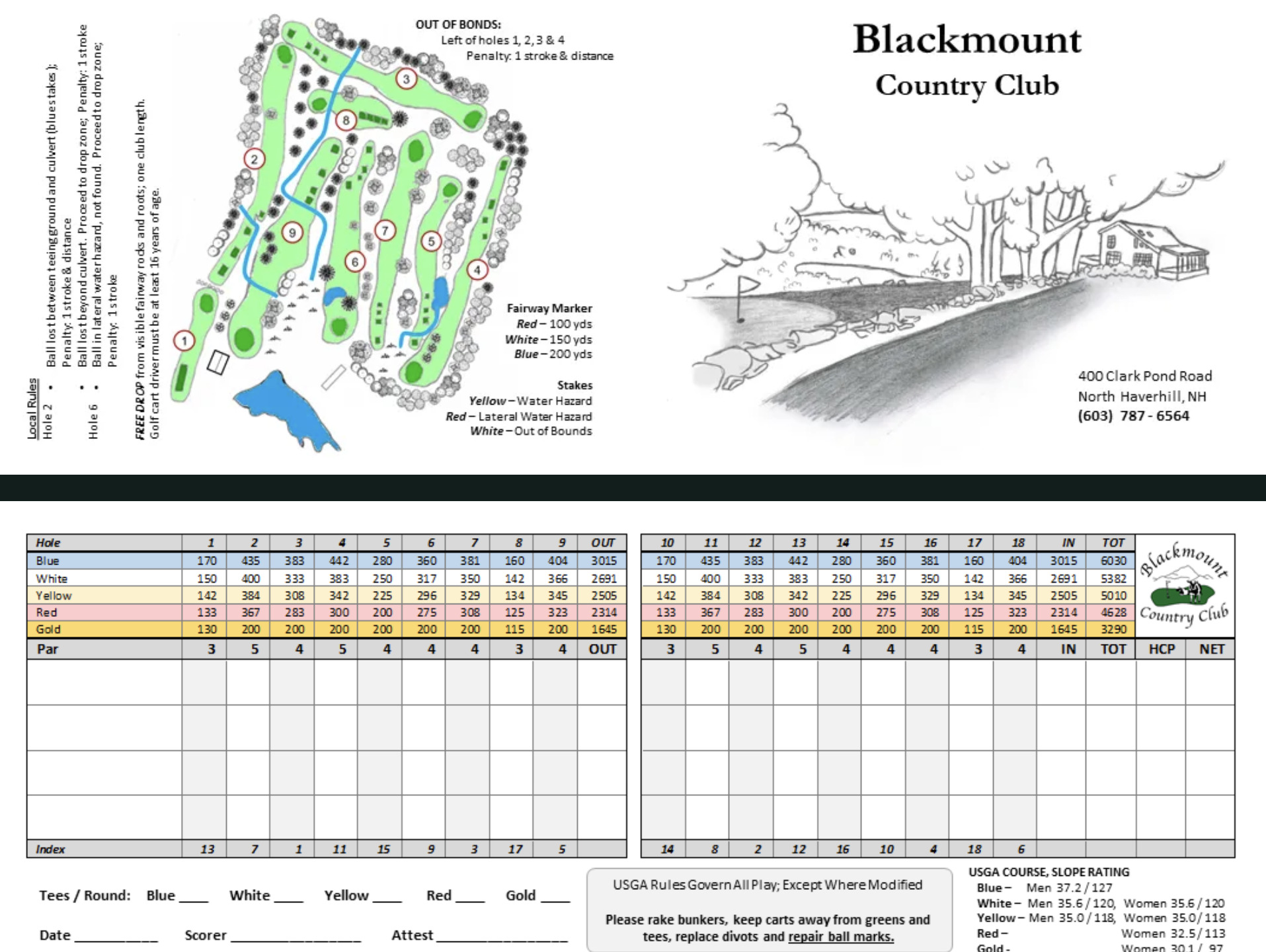Click the hole 3 circle marker on course map
Image resolution: width=1266 pixels, height=952 pixels.
click(407, 79)
